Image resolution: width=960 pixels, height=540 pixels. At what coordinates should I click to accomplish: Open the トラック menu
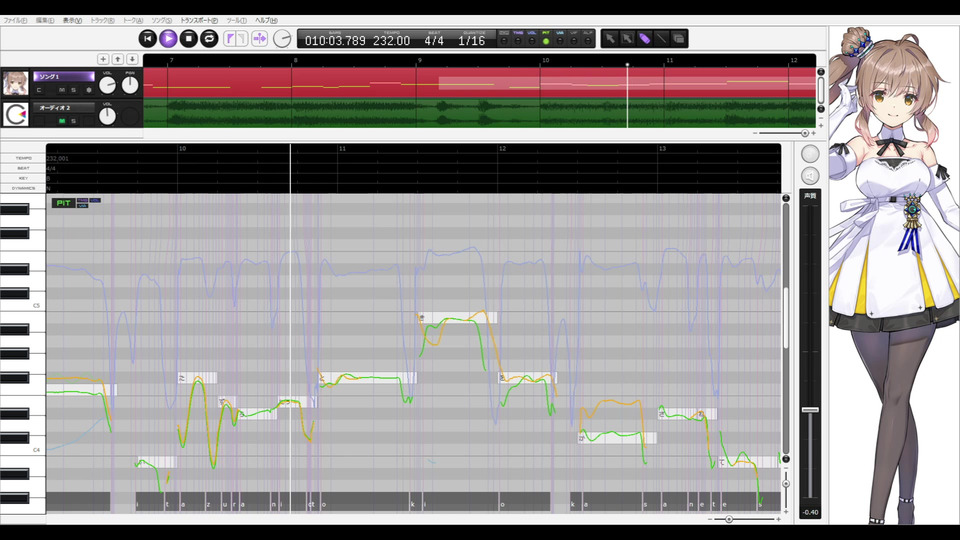coord(102,20)
